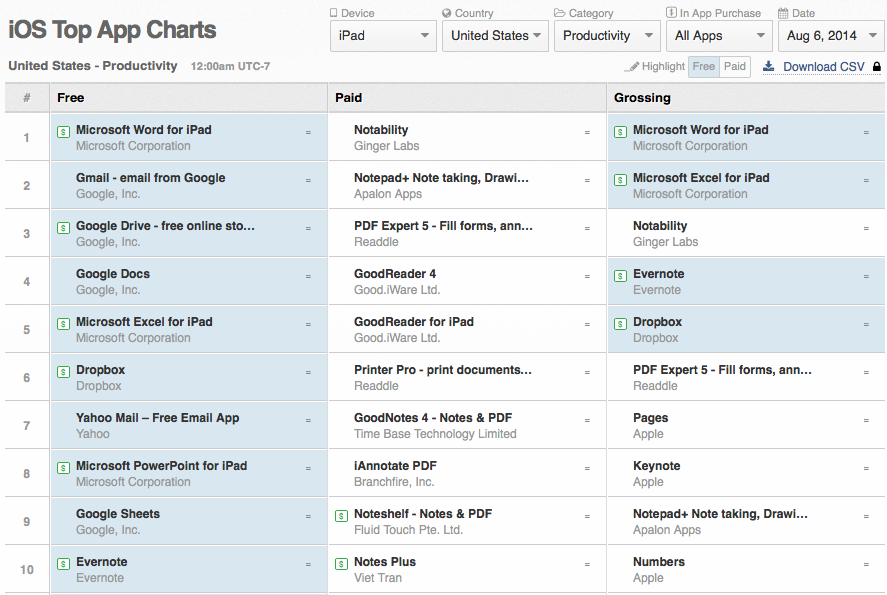Open iAnnotate PDF app link
Image resolution: width=887 pixels, height=595 pixels.
pos(395,465)
